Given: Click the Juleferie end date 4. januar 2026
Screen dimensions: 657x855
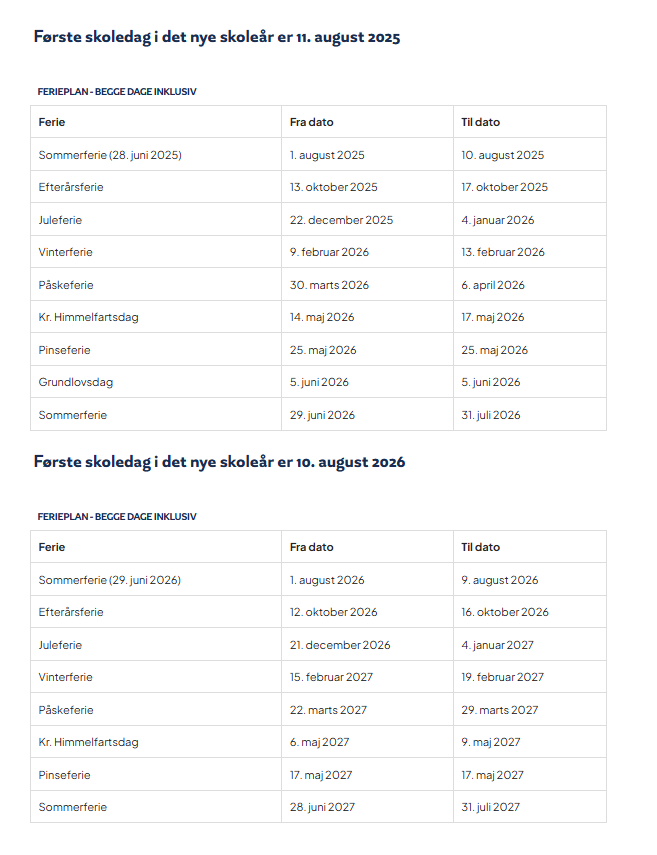Looking at the screenshot, I should [x=498, y=220].
